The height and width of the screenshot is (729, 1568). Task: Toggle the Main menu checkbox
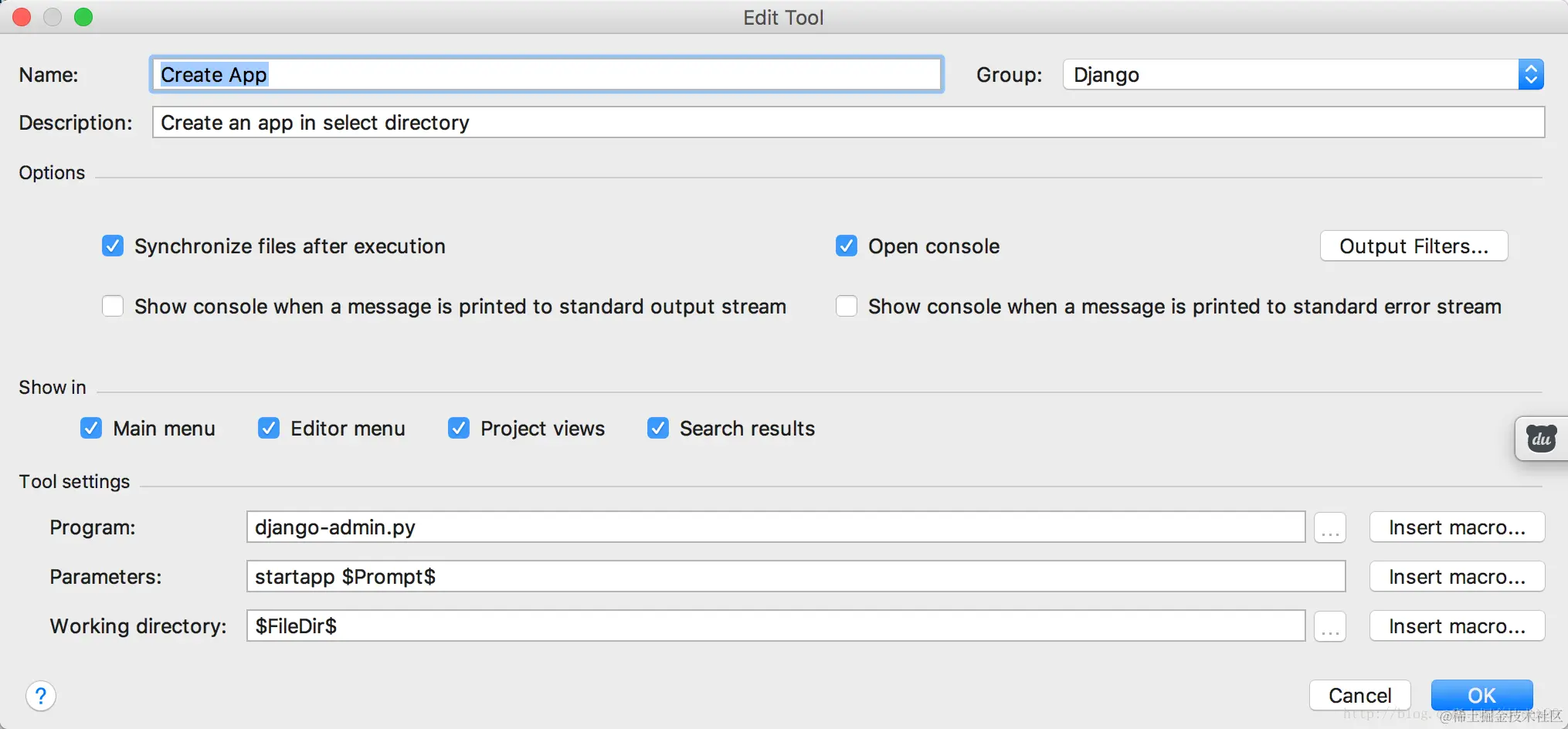(91, 429)
